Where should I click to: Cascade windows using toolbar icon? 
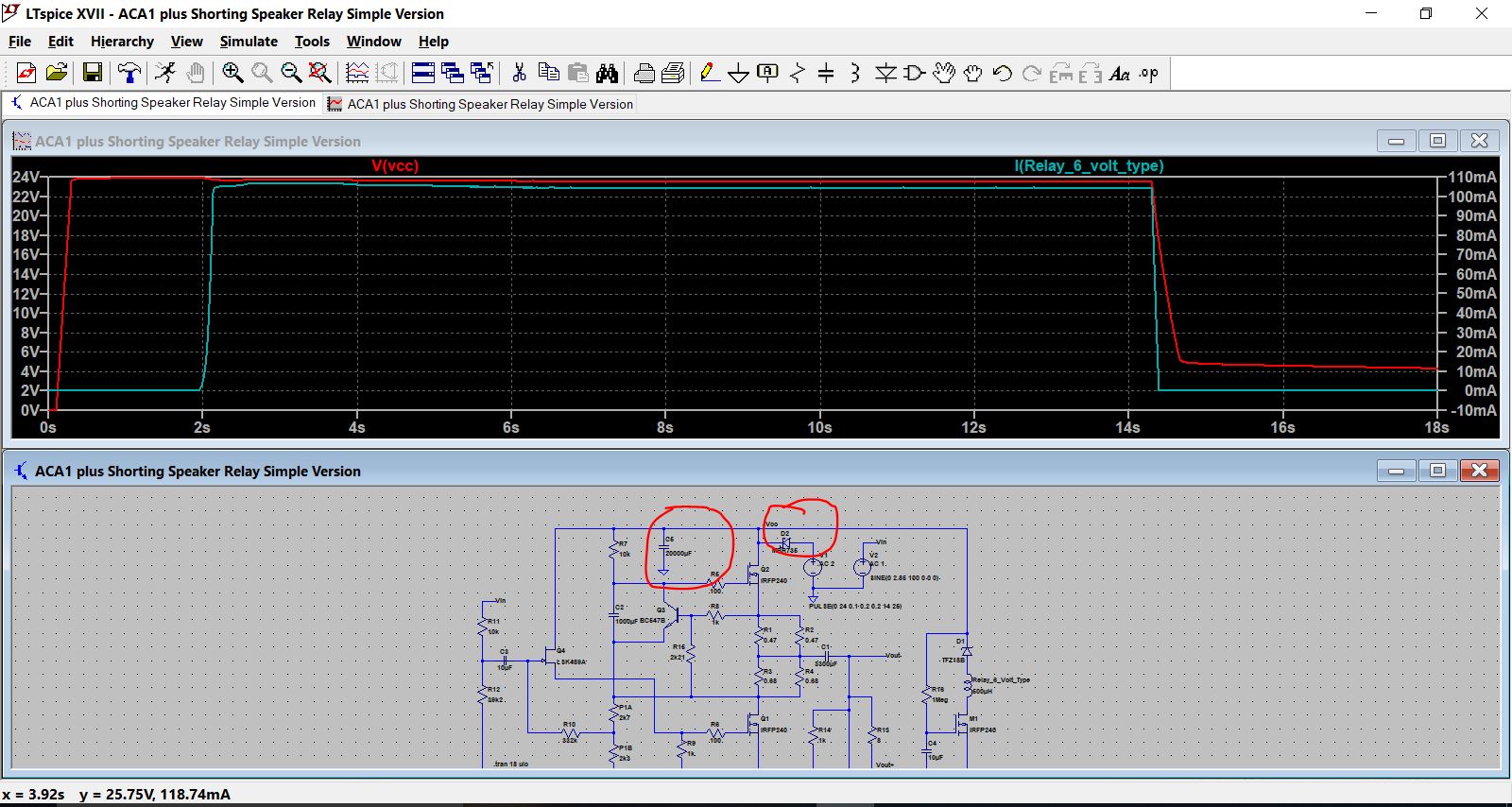click(453, 73)
